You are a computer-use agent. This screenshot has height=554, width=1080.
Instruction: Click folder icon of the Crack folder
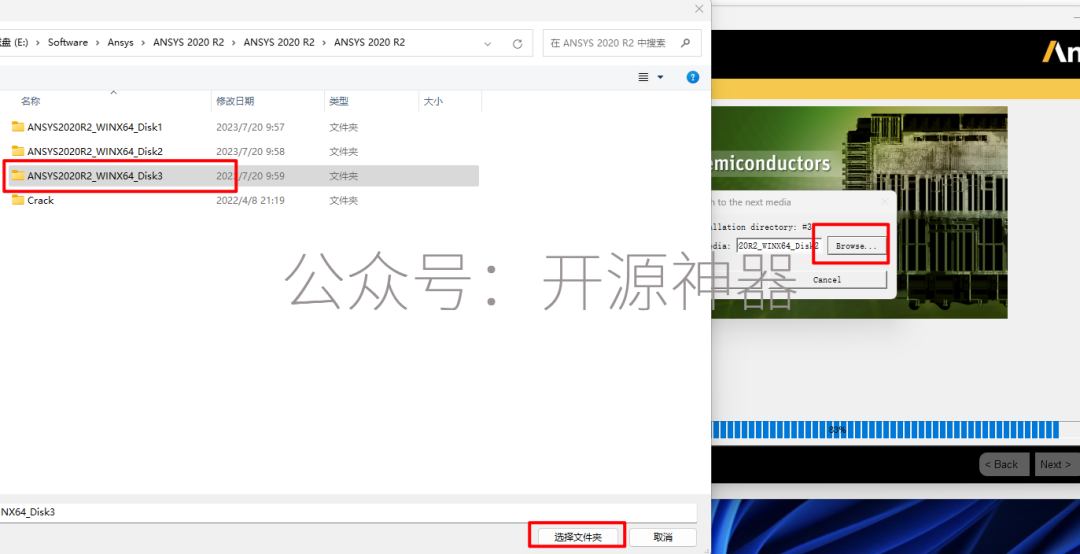[x=18, y=201]
